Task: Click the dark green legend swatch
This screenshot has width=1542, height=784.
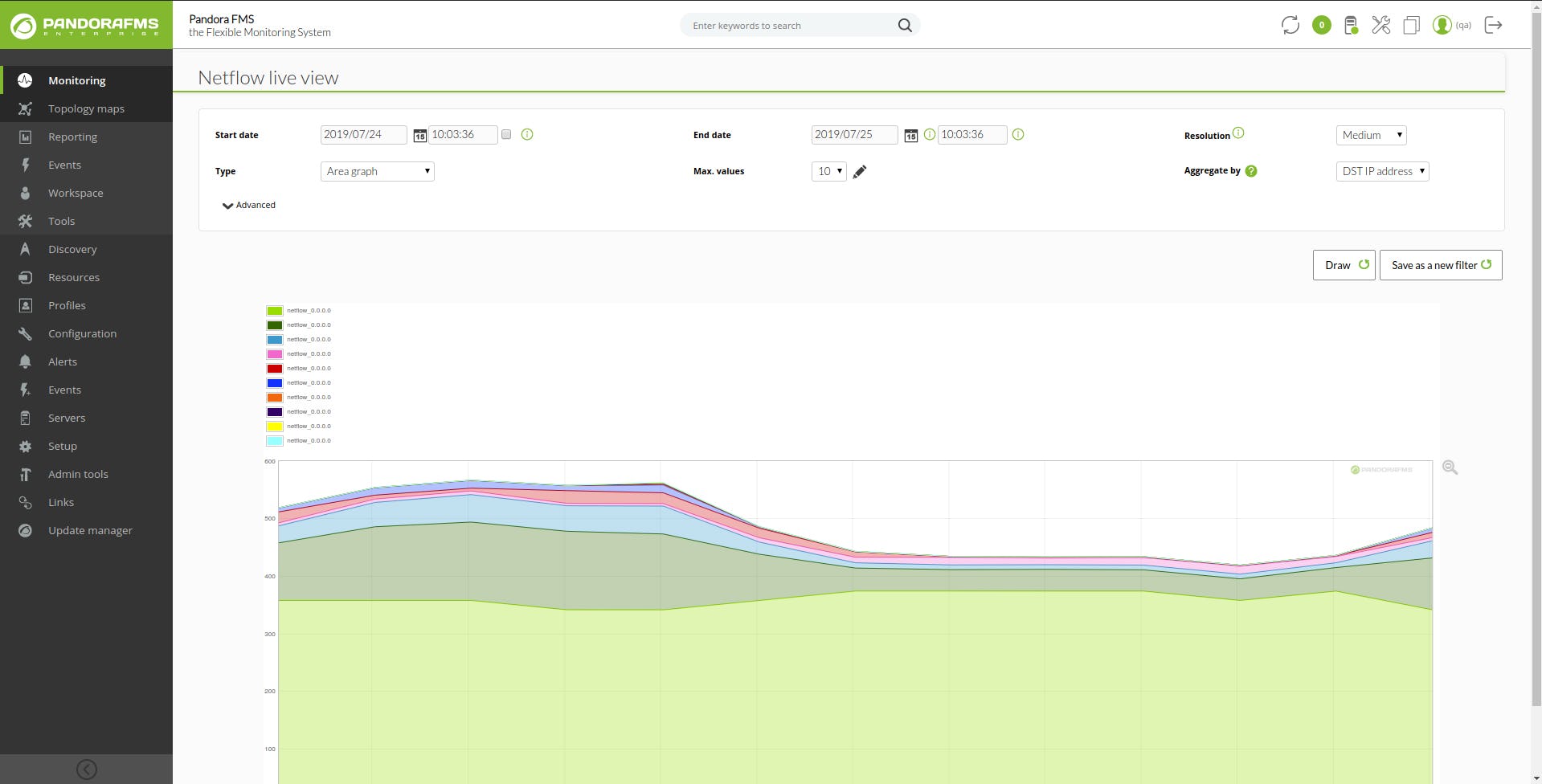Action: coord(275,325)
